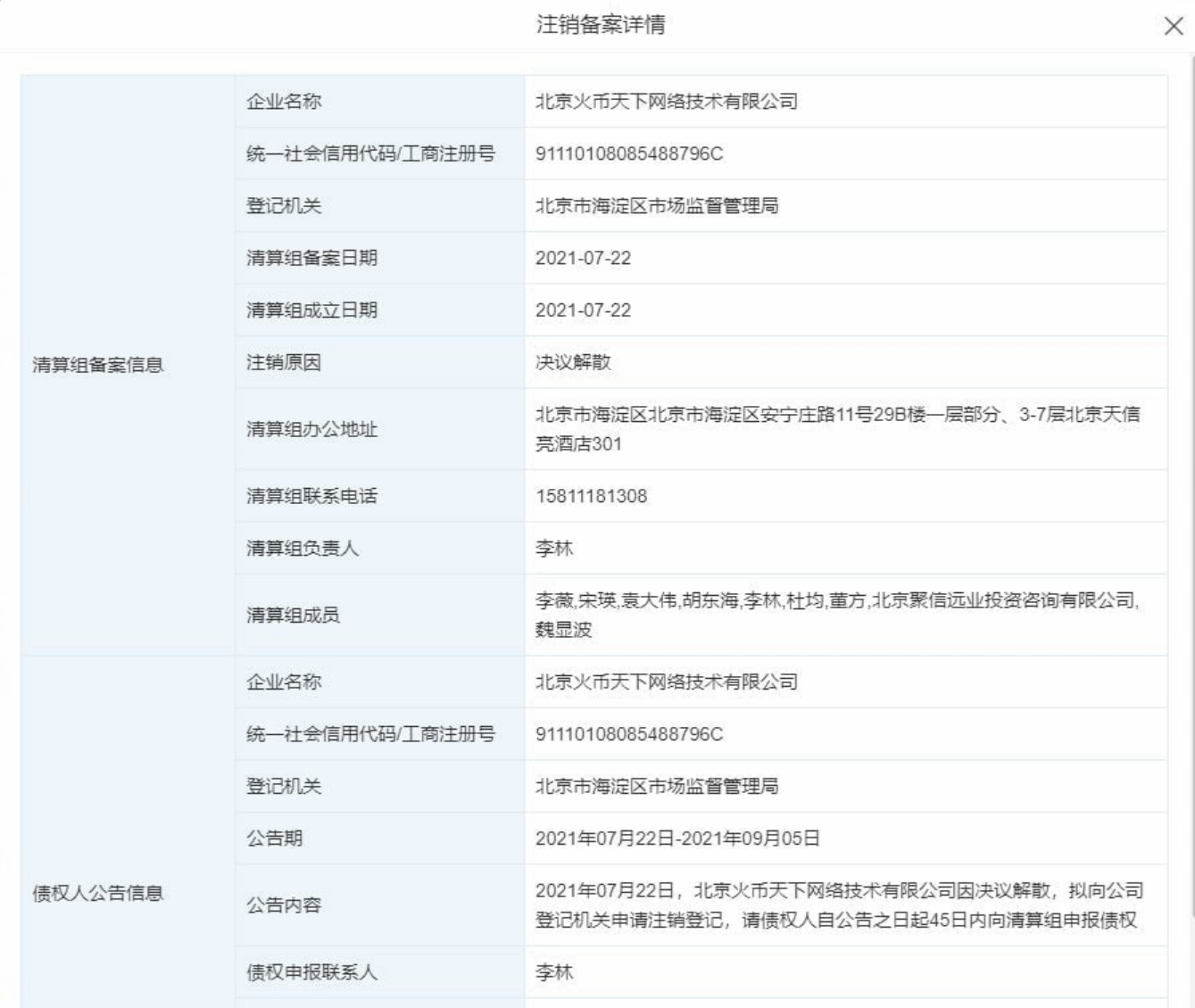Click the 清算组办公地址 label
1195x1008 pixels.
coord(311,429)
